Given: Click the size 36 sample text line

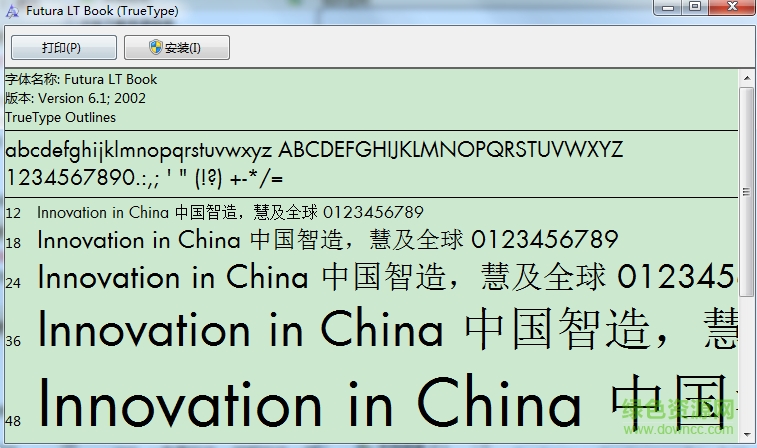Looking at the screenshot, I should click(x=387, y=329).
